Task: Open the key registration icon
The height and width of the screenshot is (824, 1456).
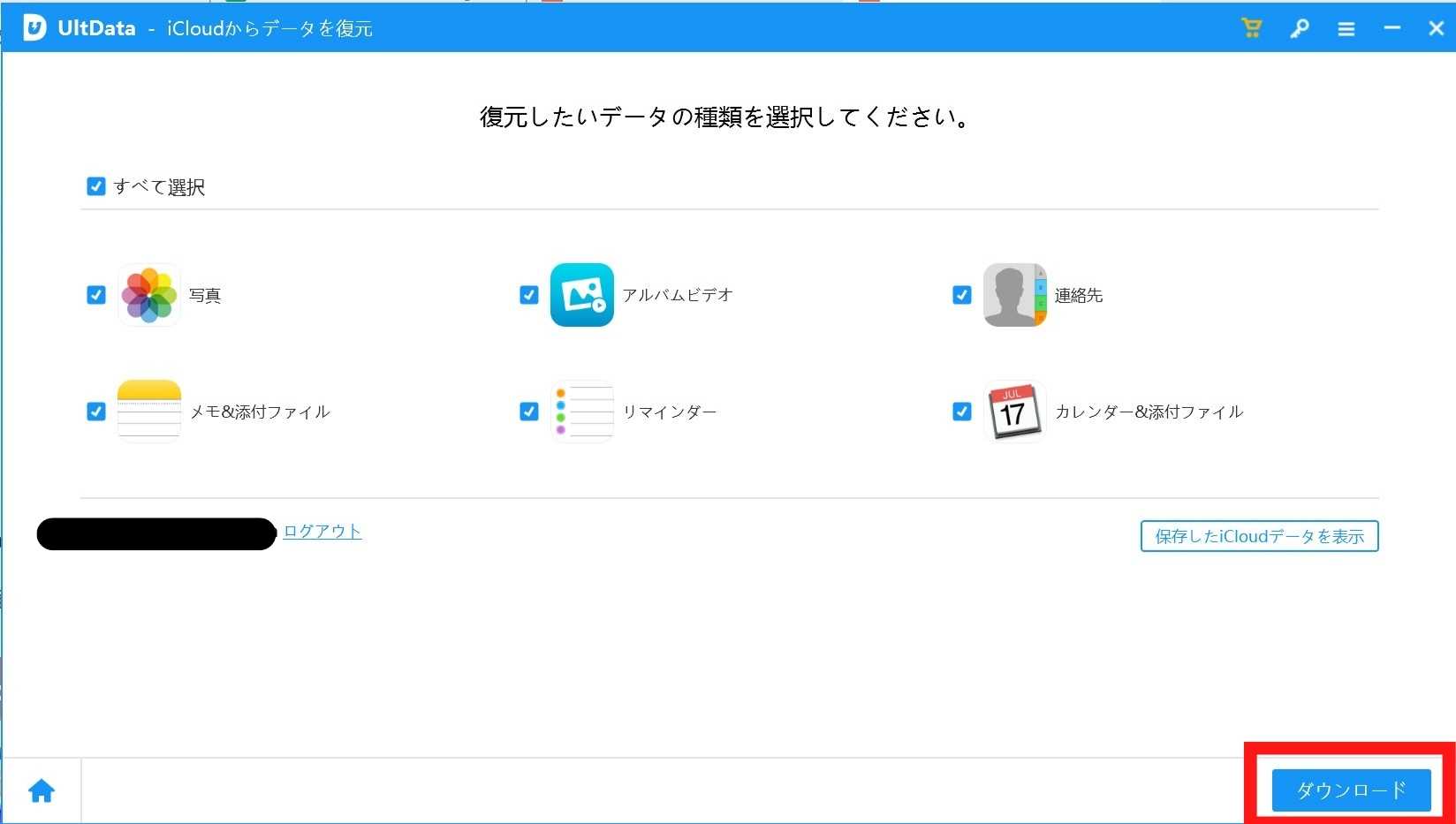Action: click(x=1299, y=28)
